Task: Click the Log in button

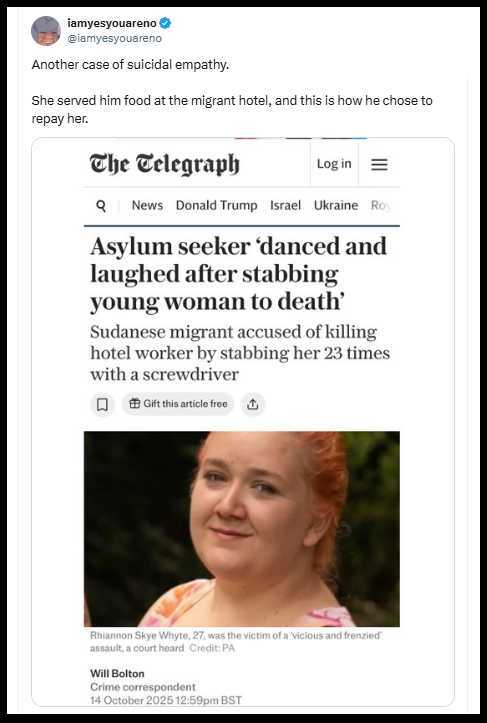Action: 334,164
